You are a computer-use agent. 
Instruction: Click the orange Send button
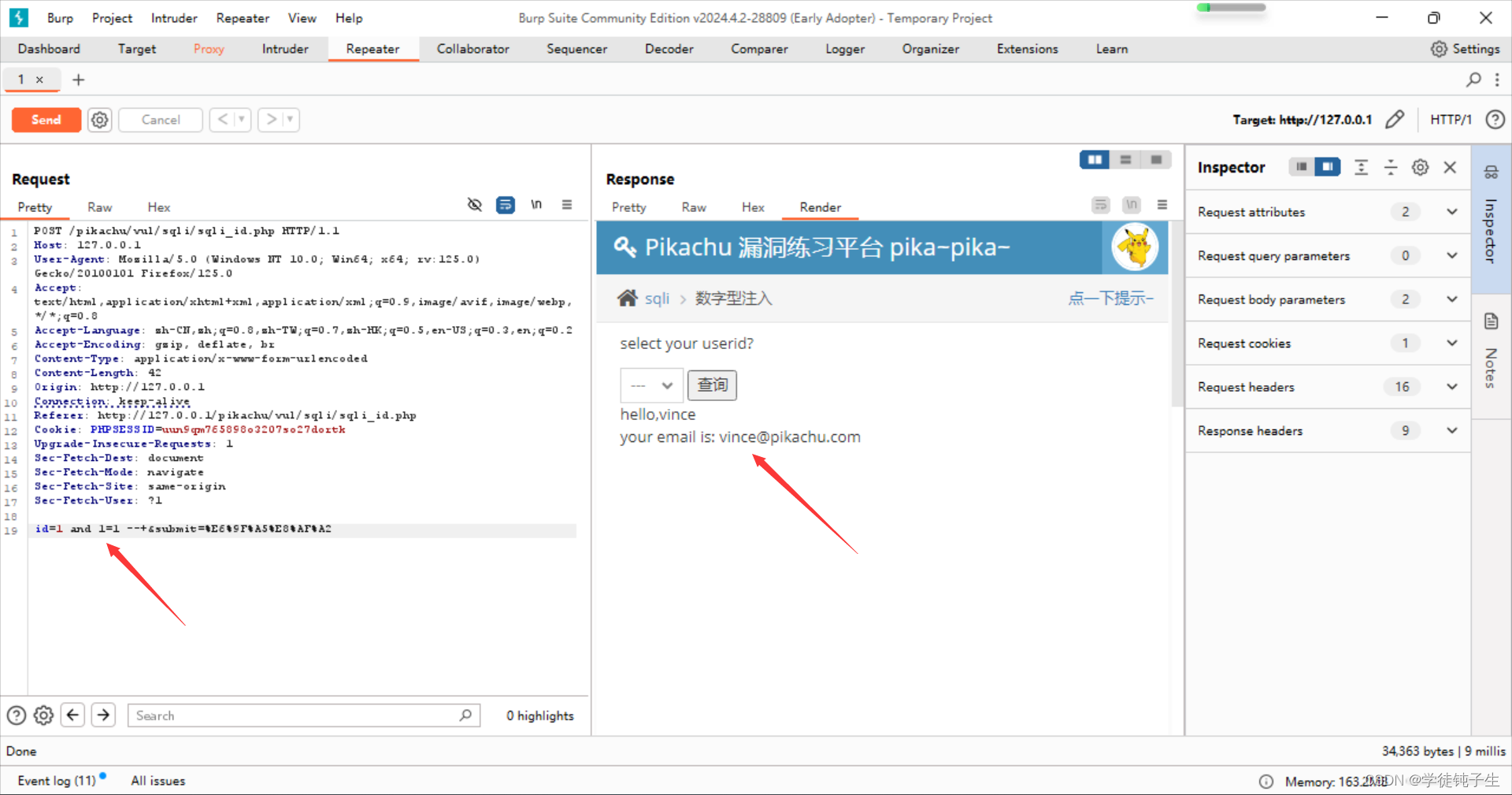click(x=46, y=120)
